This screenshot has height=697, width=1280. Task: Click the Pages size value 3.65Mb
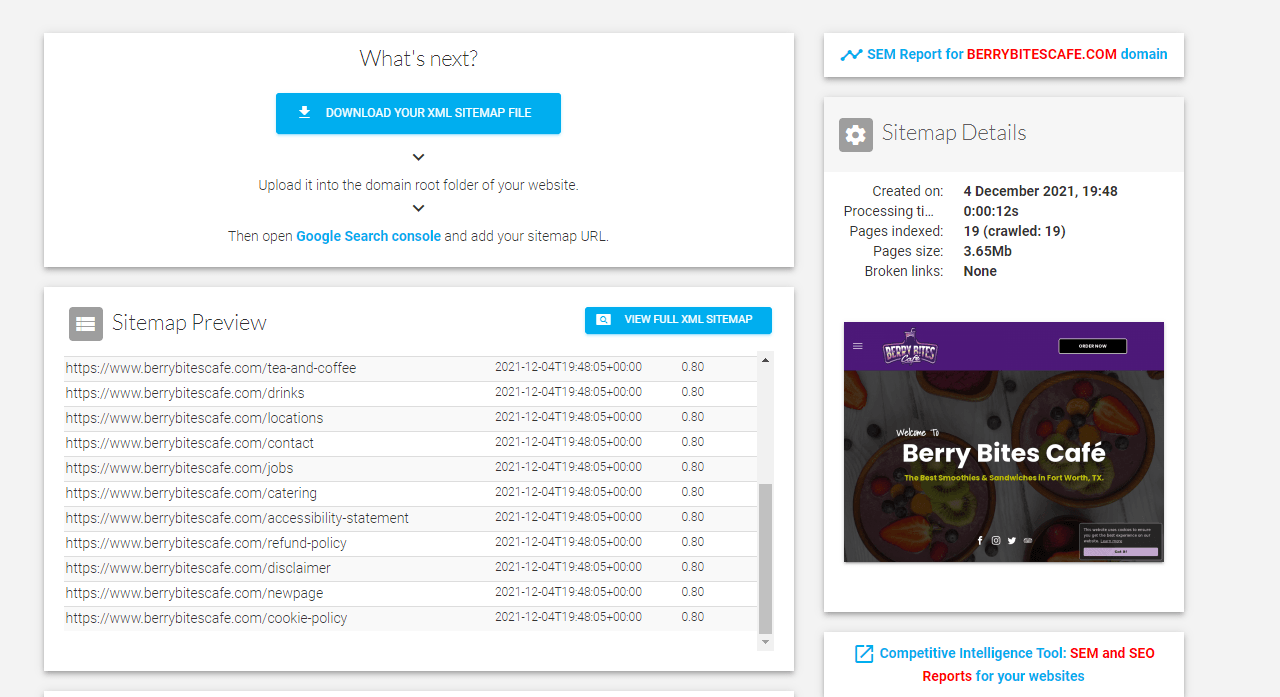point(988,251)
